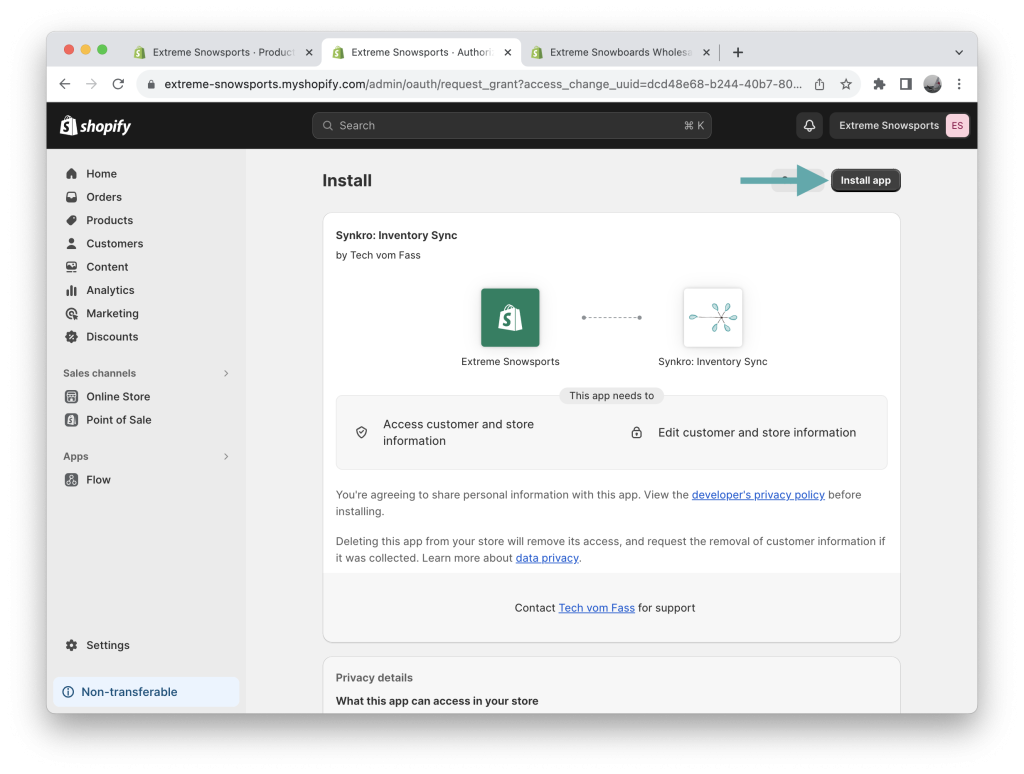Click 'by Tech vom Fass' text
1024x774 pixels.
click(378, 255)
